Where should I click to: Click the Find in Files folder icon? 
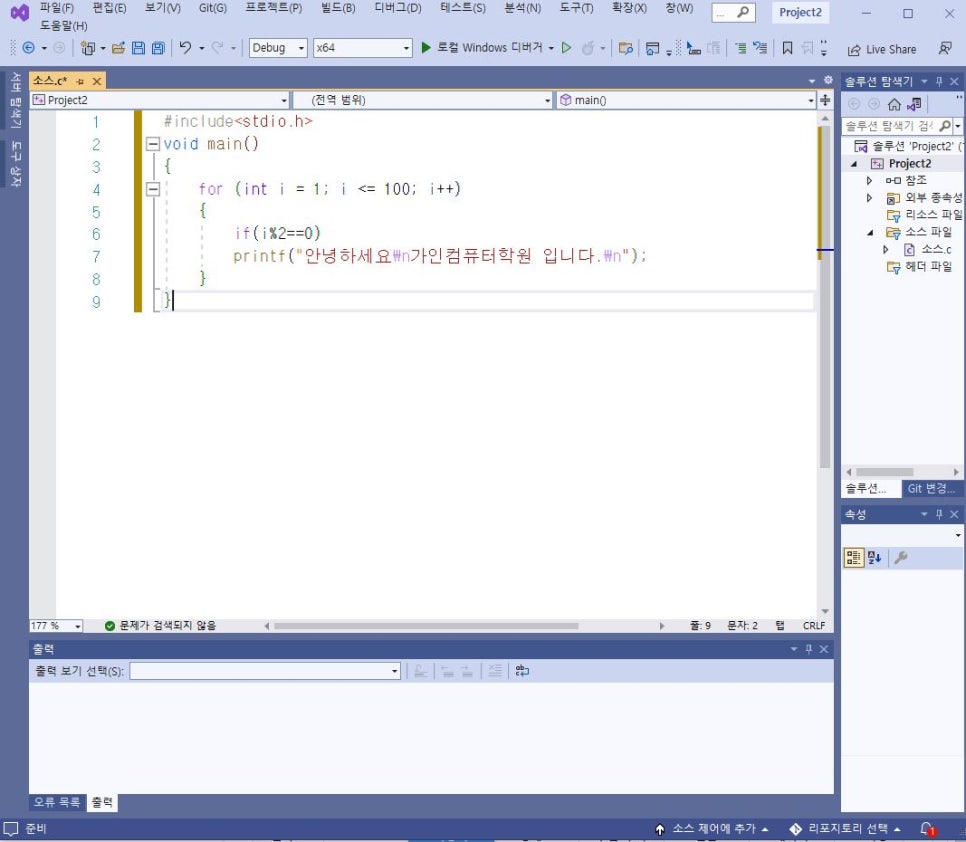tap(626, 48)
